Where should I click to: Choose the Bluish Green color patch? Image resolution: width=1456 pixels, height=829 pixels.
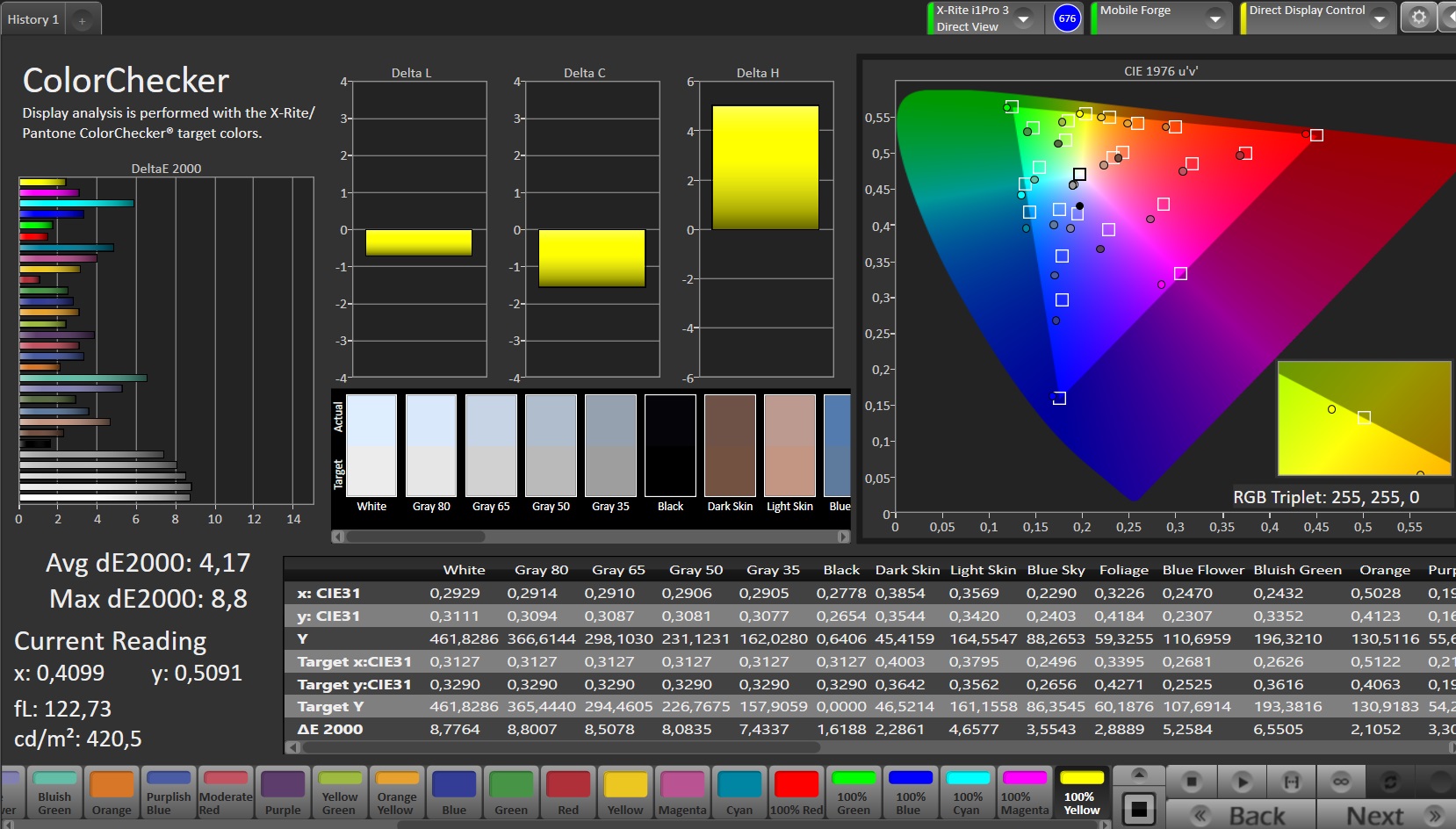54,792
